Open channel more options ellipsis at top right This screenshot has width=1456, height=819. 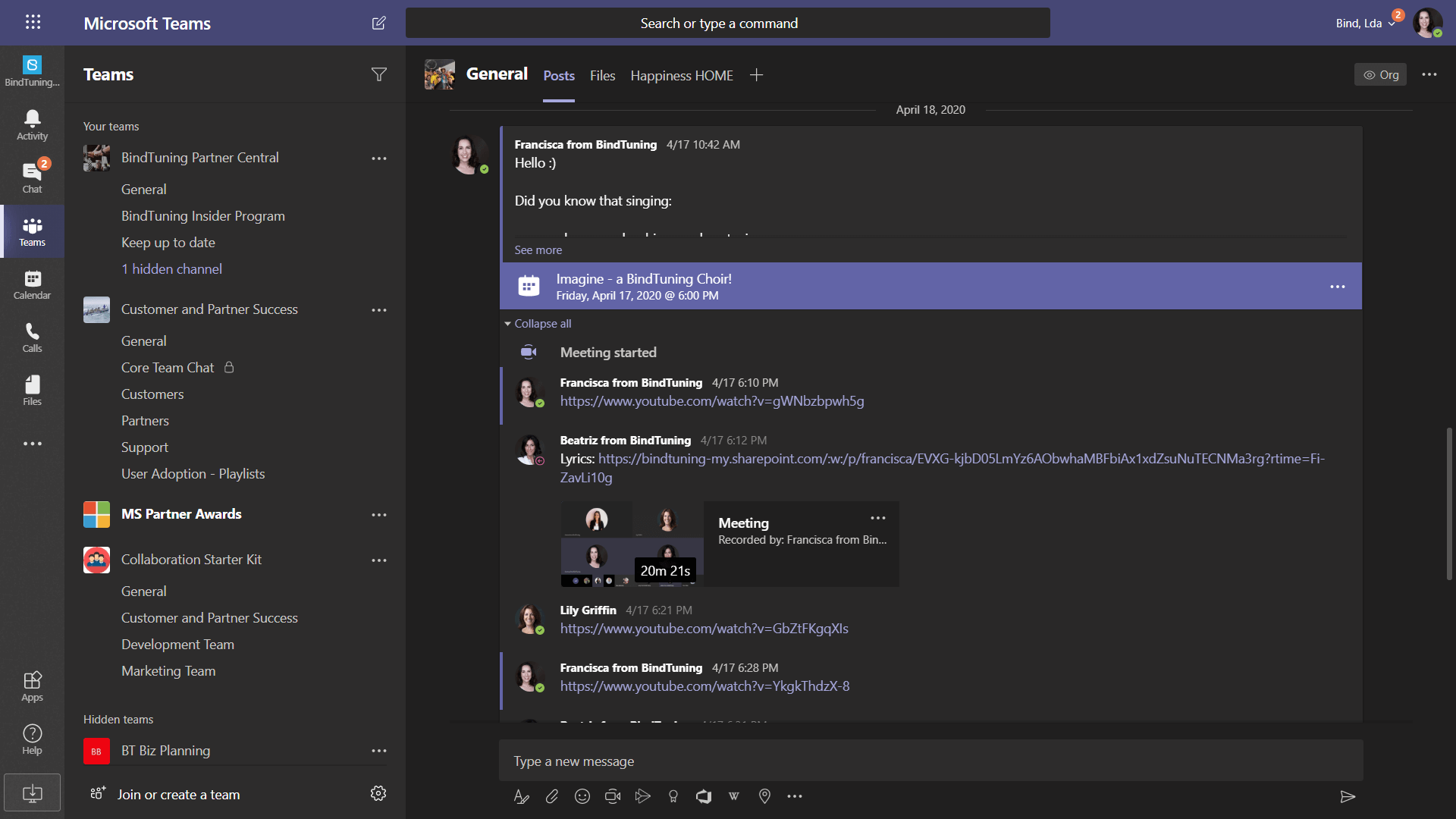pos(1429,74)
